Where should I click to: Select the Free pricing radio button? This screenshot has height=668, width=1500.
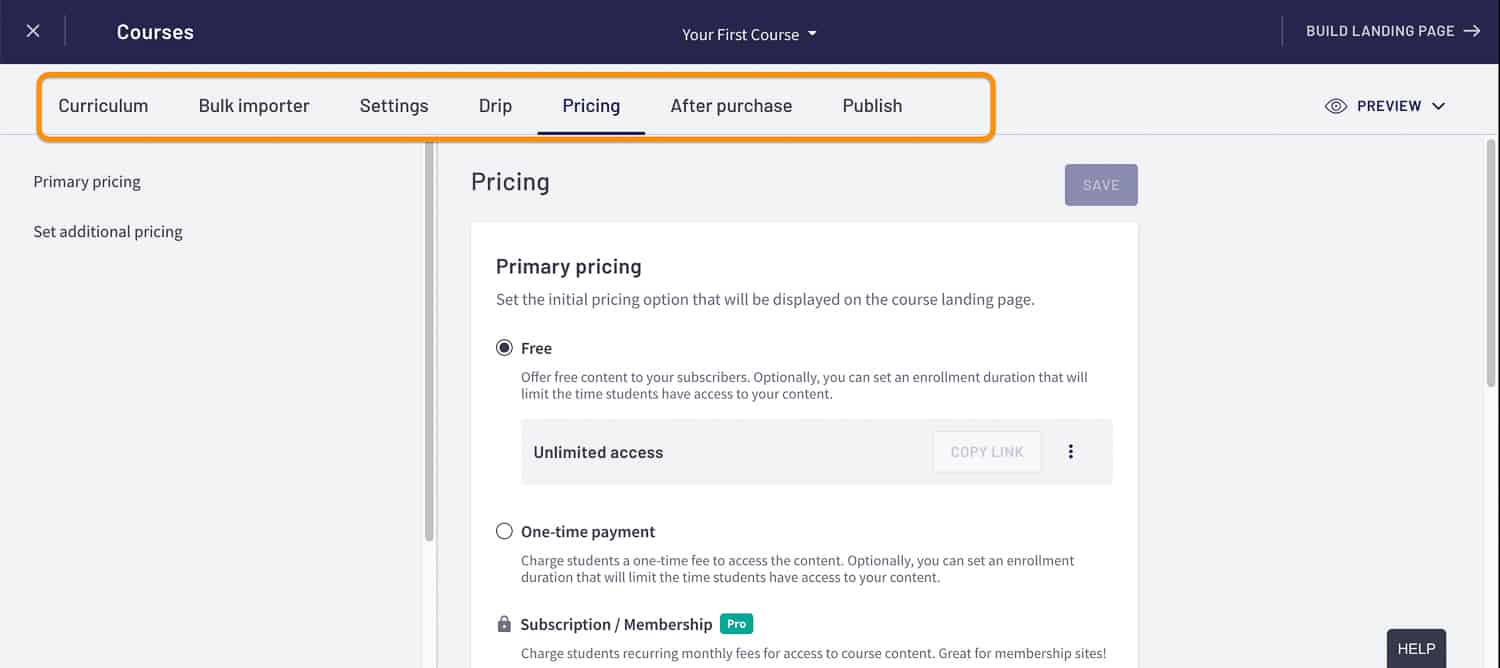505,348
